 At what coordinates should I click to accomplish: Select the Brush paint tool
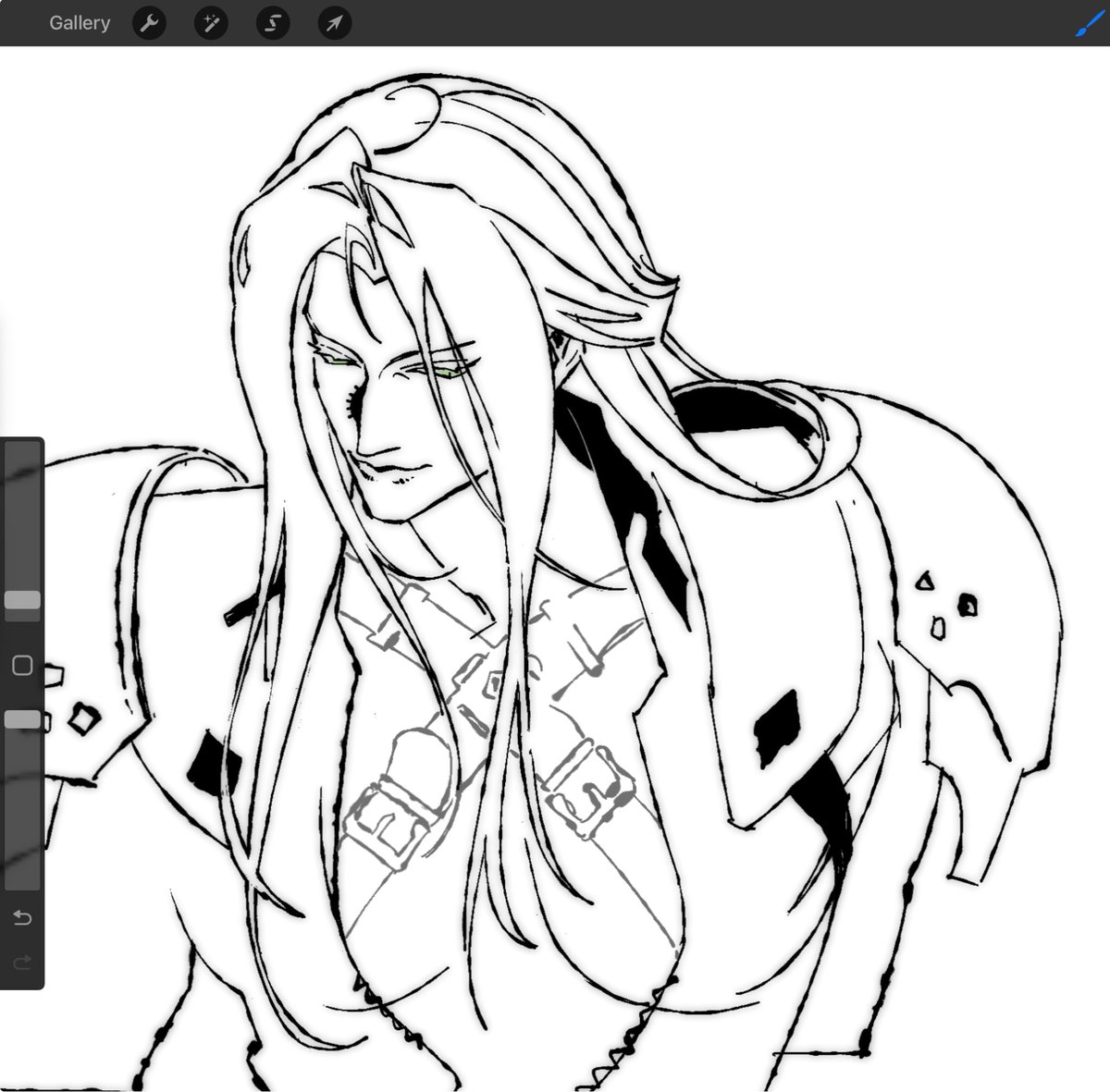tap(1091, 23)
